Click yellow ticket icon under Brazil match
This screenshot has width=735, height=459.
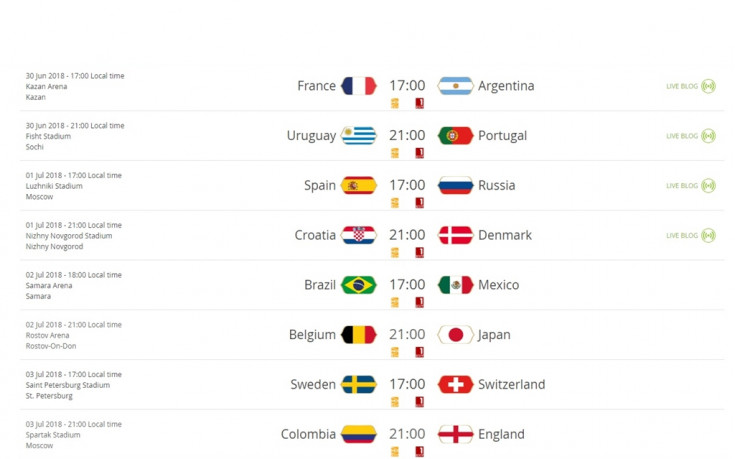pos(395,302)
